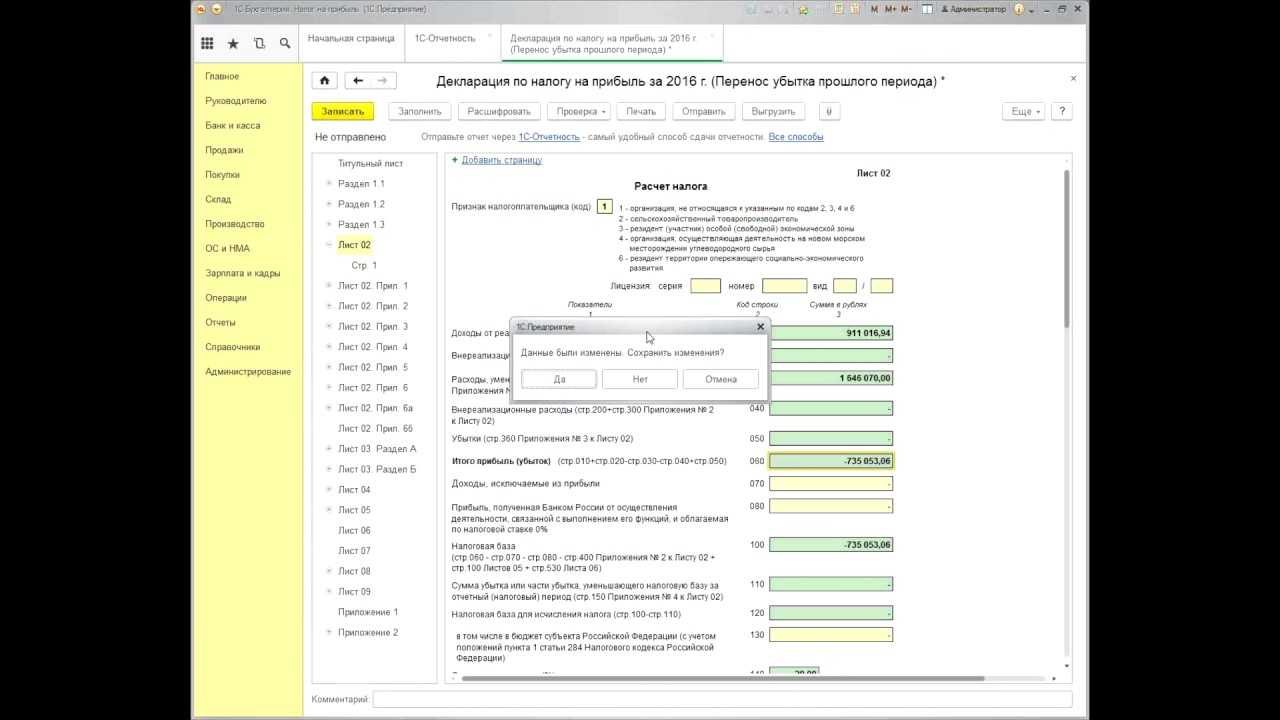Image resolution: width=1280 pixels, height=720 pixels.
Task: Click the horizontal scrollbar below the form
Action: coord(723,678)
